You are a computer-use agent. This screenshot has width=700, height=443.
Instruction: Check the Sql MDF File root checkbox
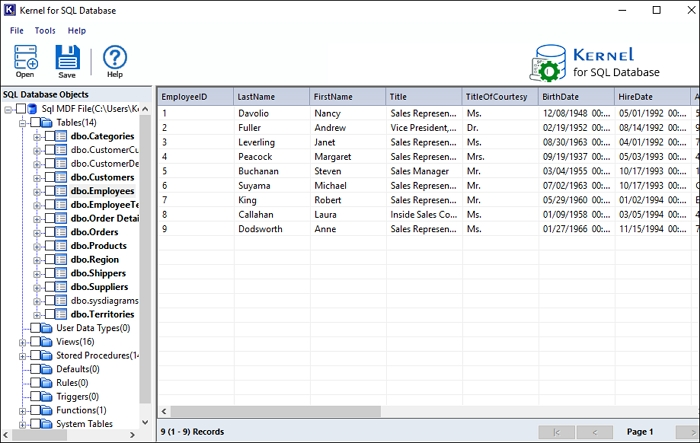21,109
